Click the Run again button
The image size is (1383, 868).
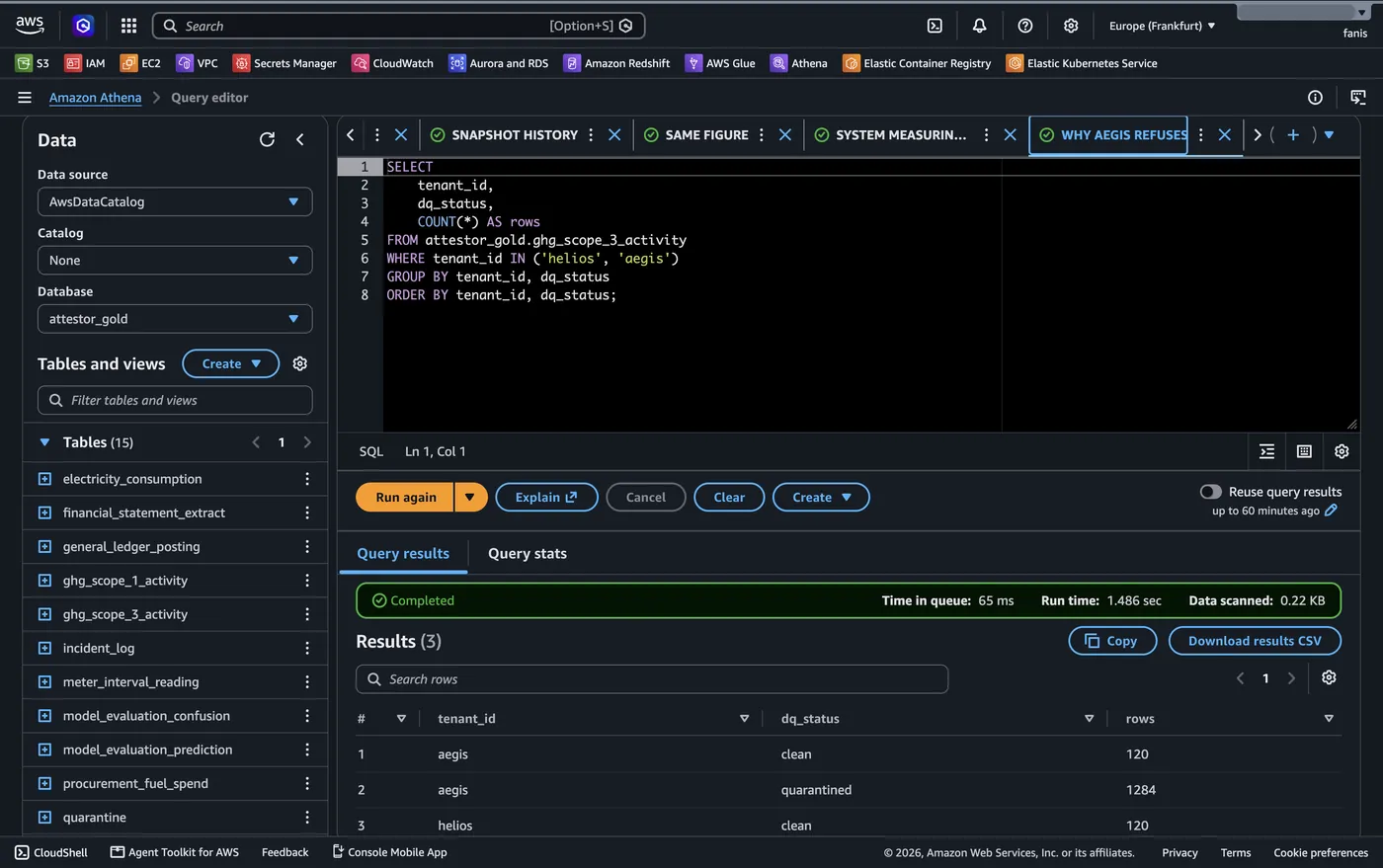[x=405, y=497]
